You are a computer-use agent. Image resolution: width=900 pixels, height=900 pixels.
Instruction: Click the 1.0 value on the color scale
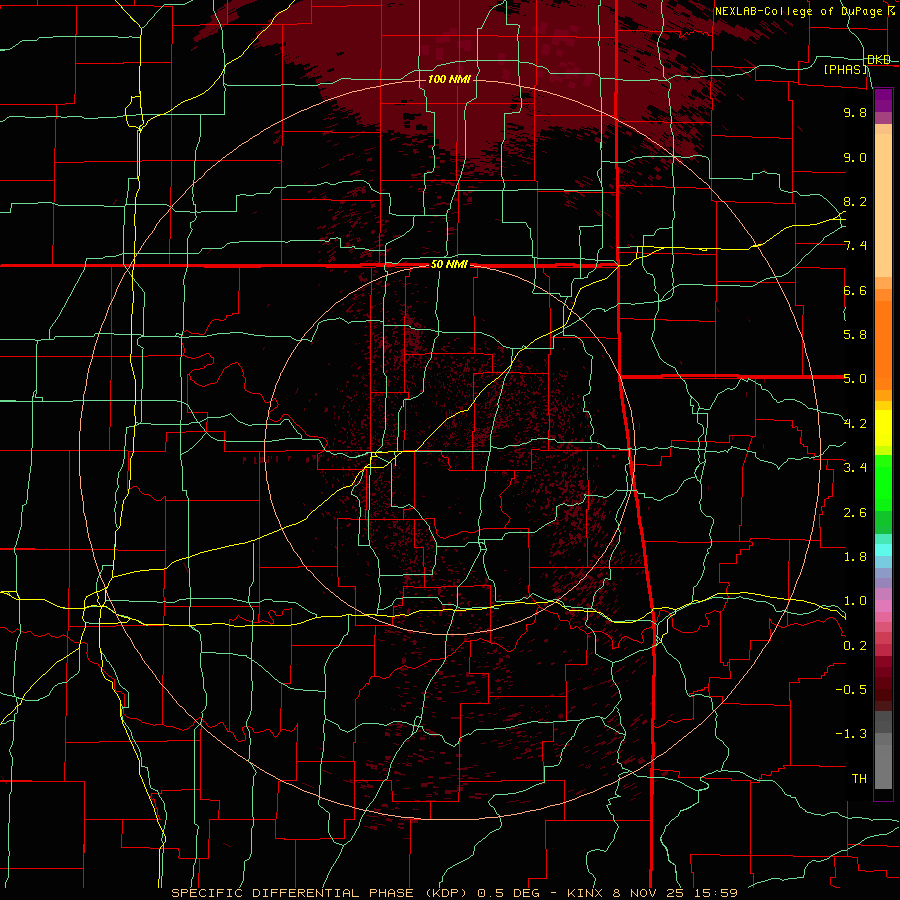[855, 602]
